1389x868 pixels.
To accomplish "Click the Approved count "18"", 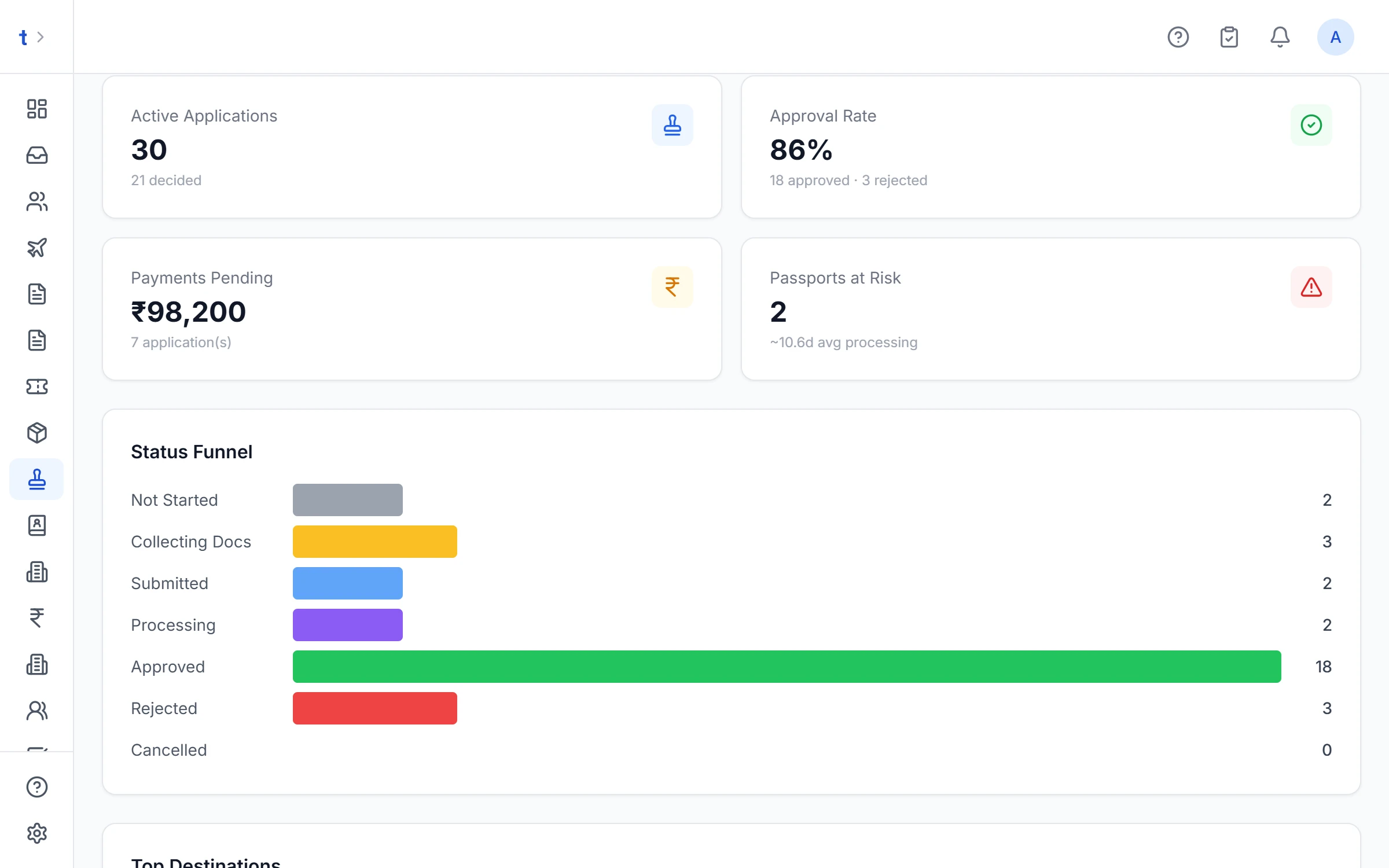I will [x=1323, y=667].
